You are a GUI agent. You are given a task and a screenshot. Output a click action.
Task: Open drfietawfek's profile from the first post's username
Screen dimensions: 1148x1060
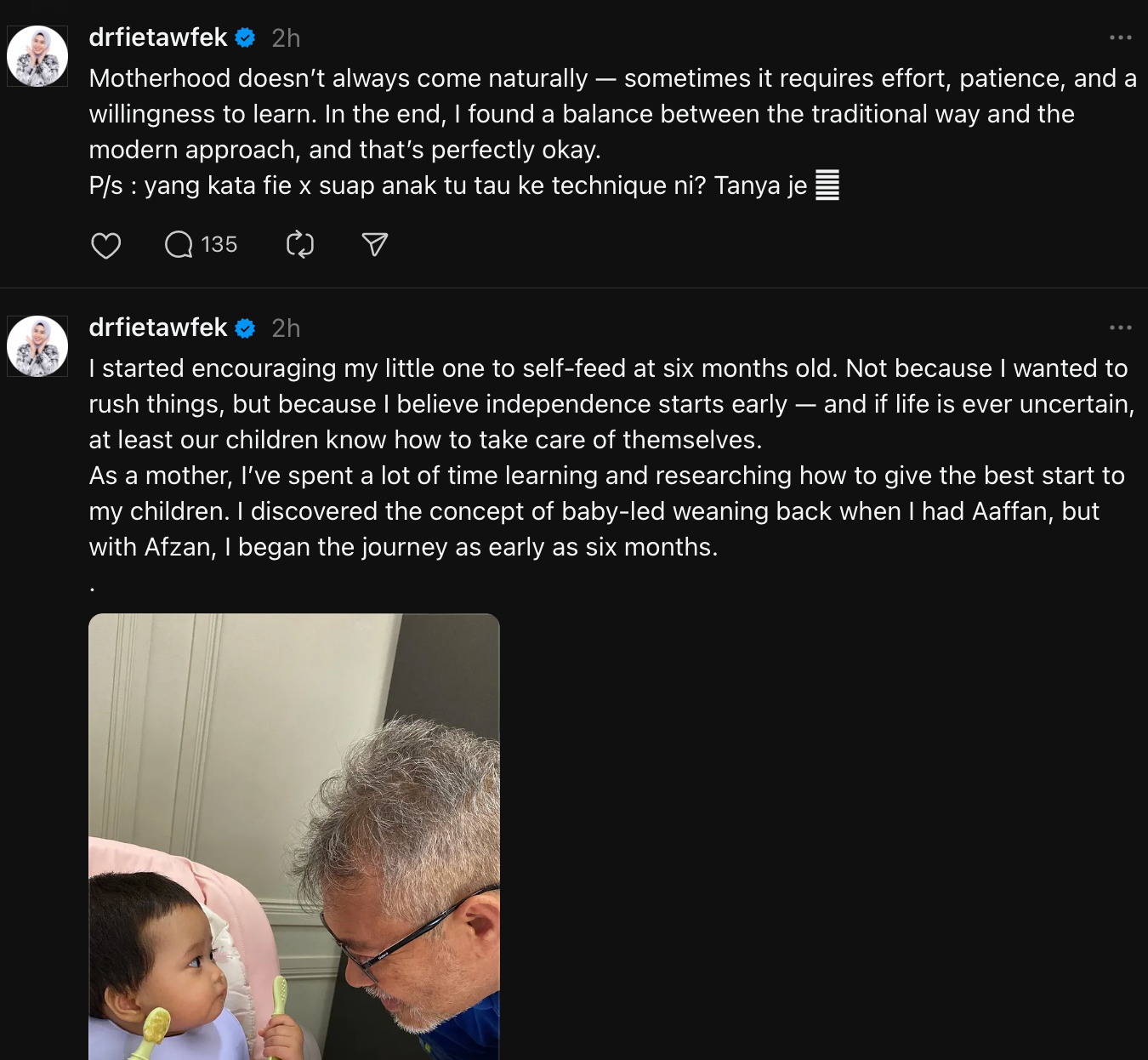(x=158, y=37)
